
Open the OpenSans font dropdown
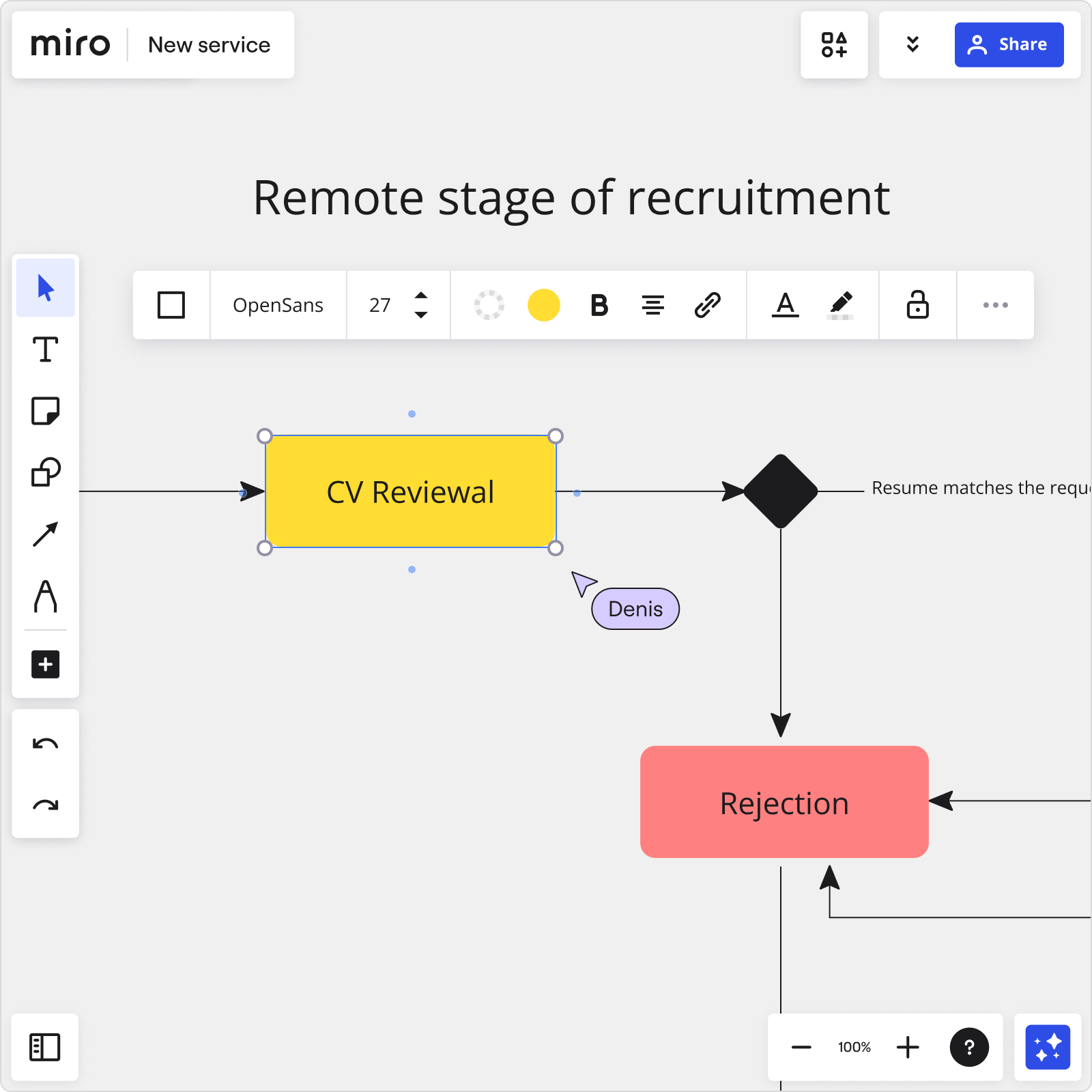(x=278, y=305)
